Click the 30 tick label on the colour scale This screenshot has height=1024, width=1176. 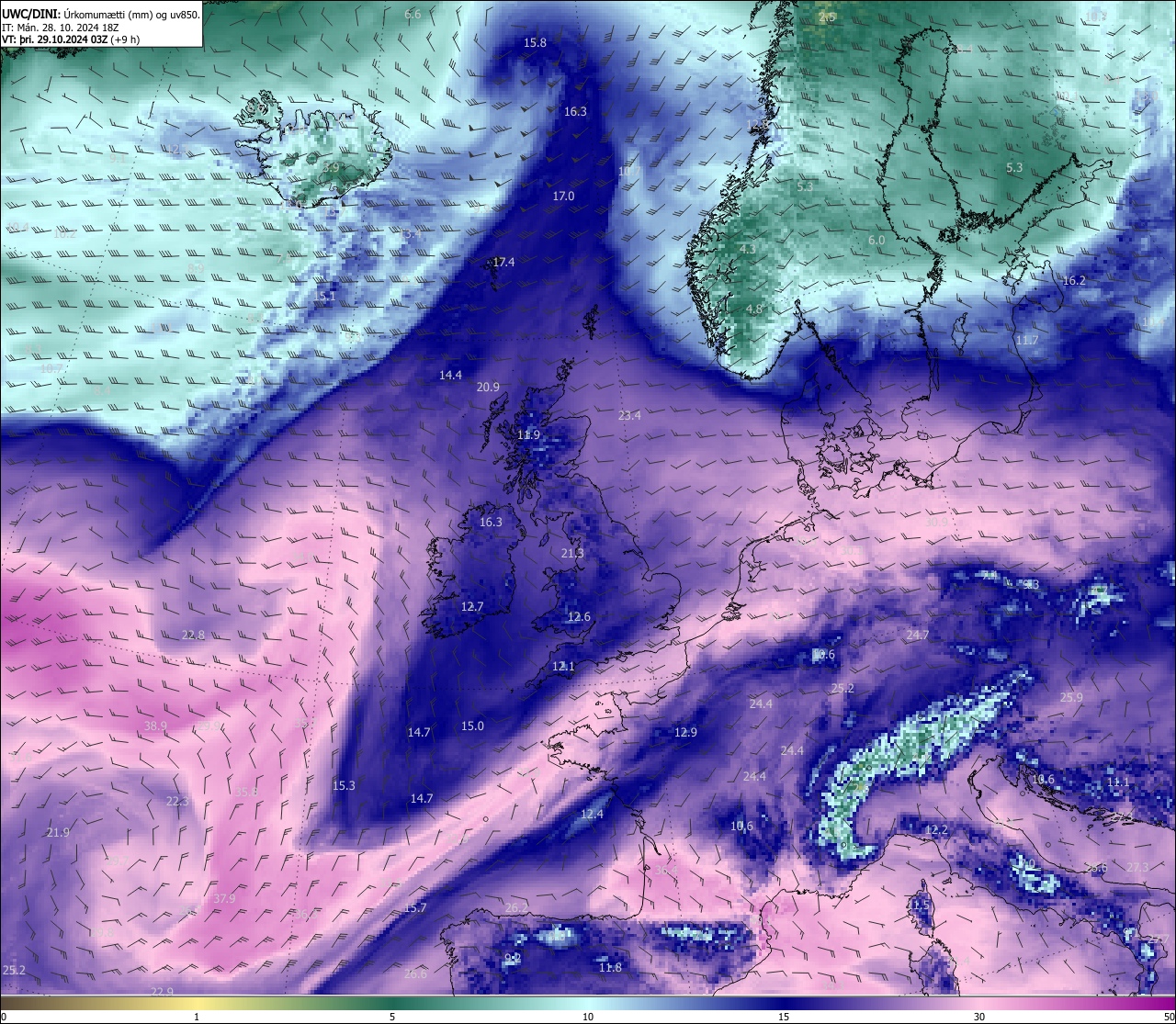[979, 1017]
